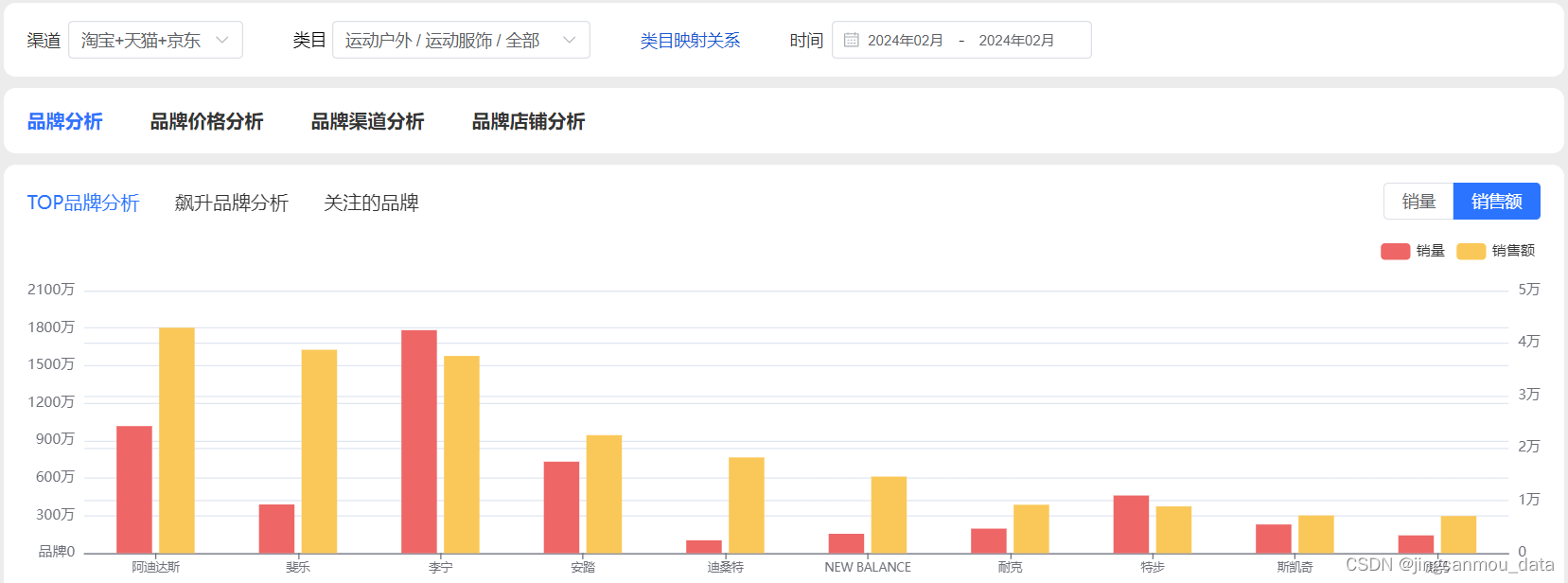Click the 阿迪达斯 red volume bar
The image size is (1568, 583).
(x=134, y=489)
